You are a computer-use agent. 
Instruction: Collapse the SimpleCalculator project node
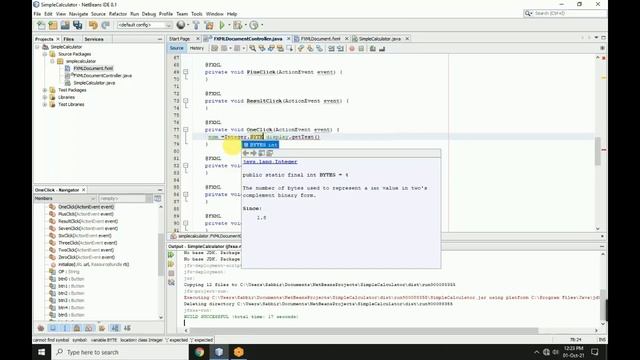pyautogui.click(x=38, y=47)
